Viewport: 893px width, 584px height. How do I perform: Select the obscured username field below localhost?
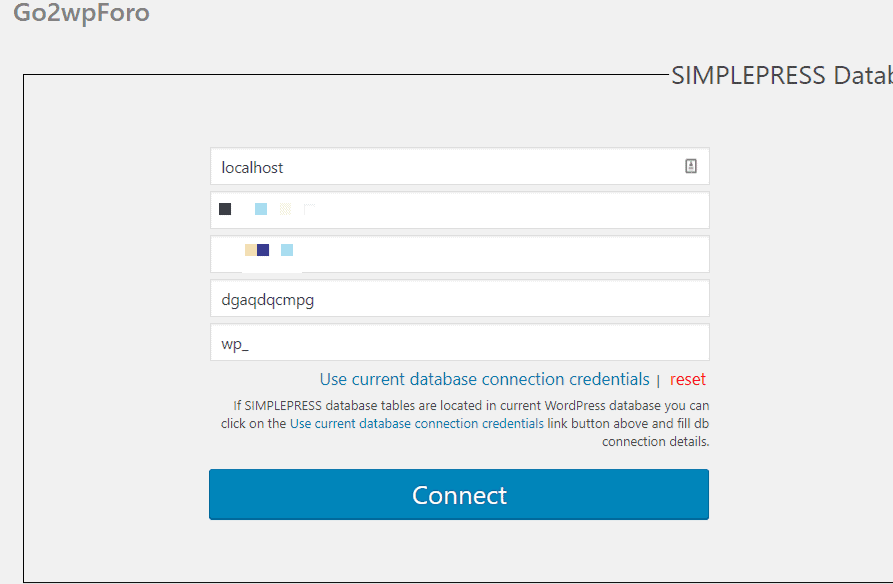pyautogui.click(x=460, y=210)
